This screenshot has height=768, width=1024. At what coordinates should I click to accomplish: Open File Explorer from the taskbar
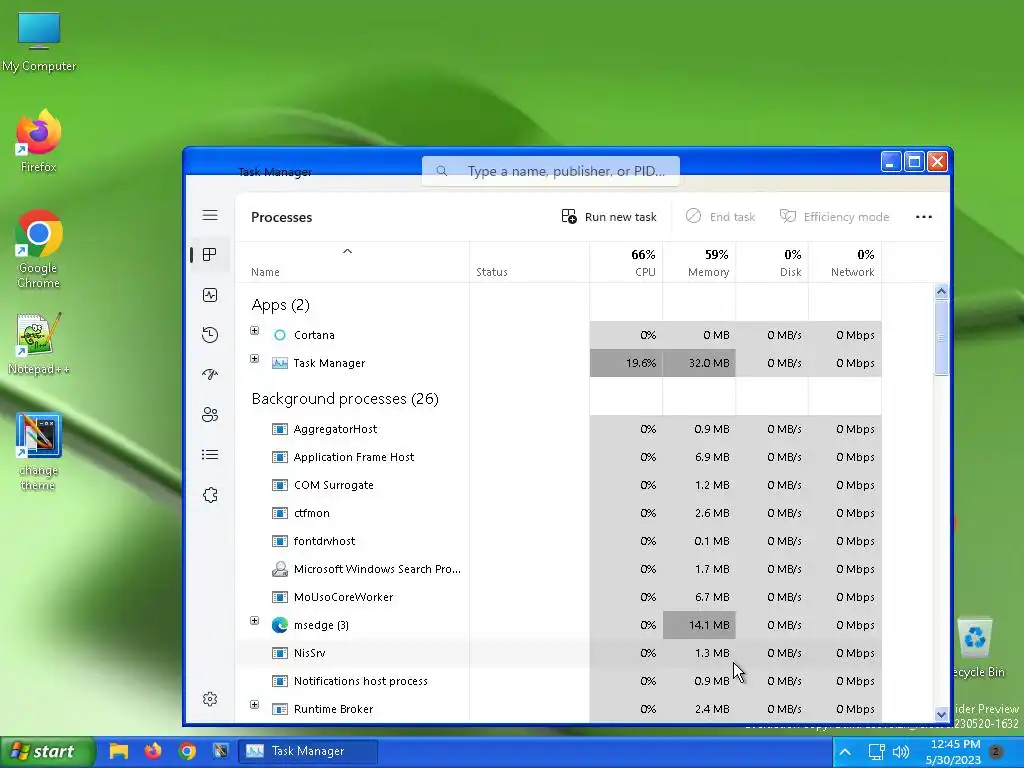coord(118,752)
